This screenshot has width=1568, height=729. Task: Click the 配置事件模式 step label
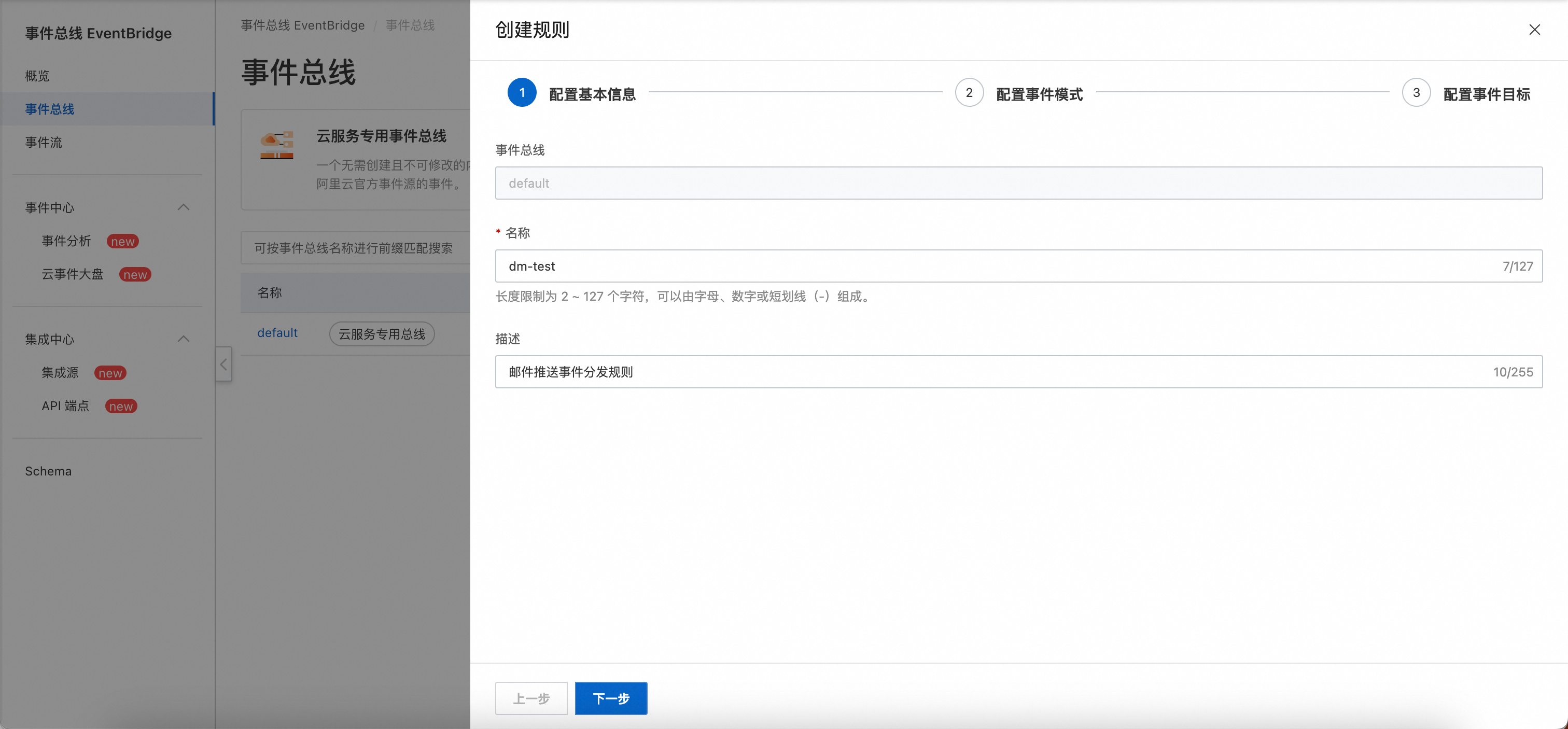[x=1039, y=94]
